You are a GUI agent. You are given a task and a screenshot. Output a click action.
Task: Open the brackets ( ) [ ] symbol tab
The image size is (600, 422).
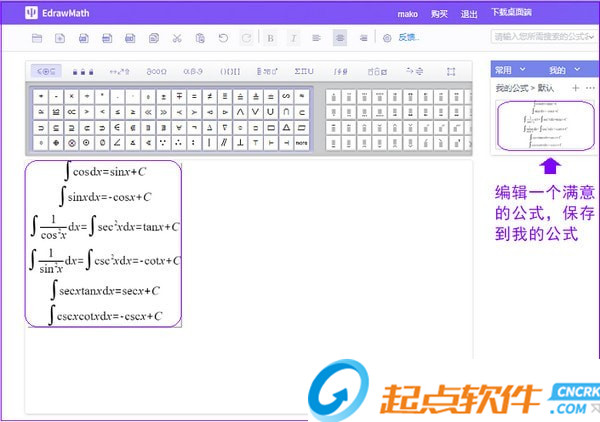coord(230,71)
